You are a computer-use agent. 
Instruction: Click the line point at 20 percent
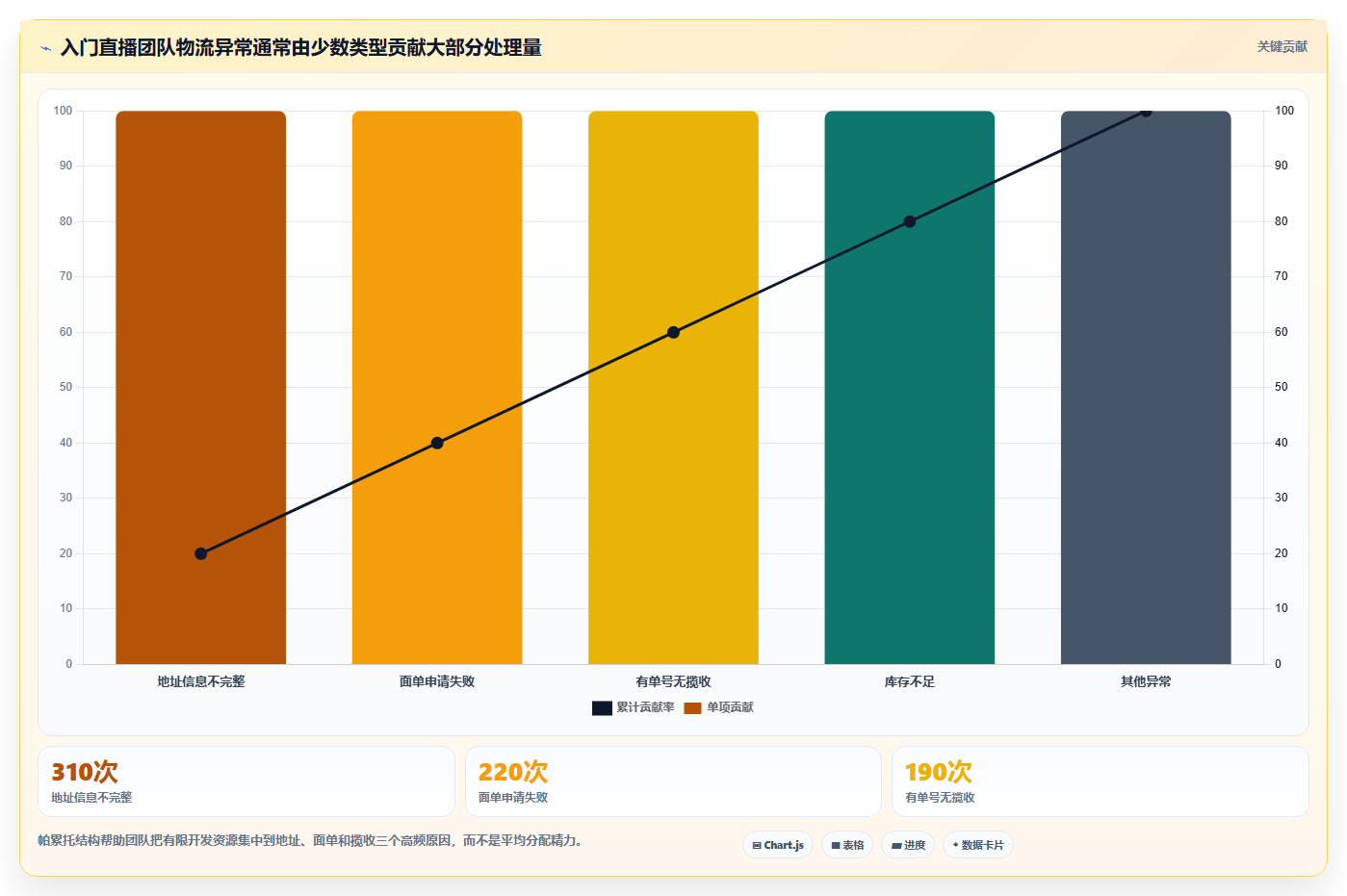click(201, 553)
